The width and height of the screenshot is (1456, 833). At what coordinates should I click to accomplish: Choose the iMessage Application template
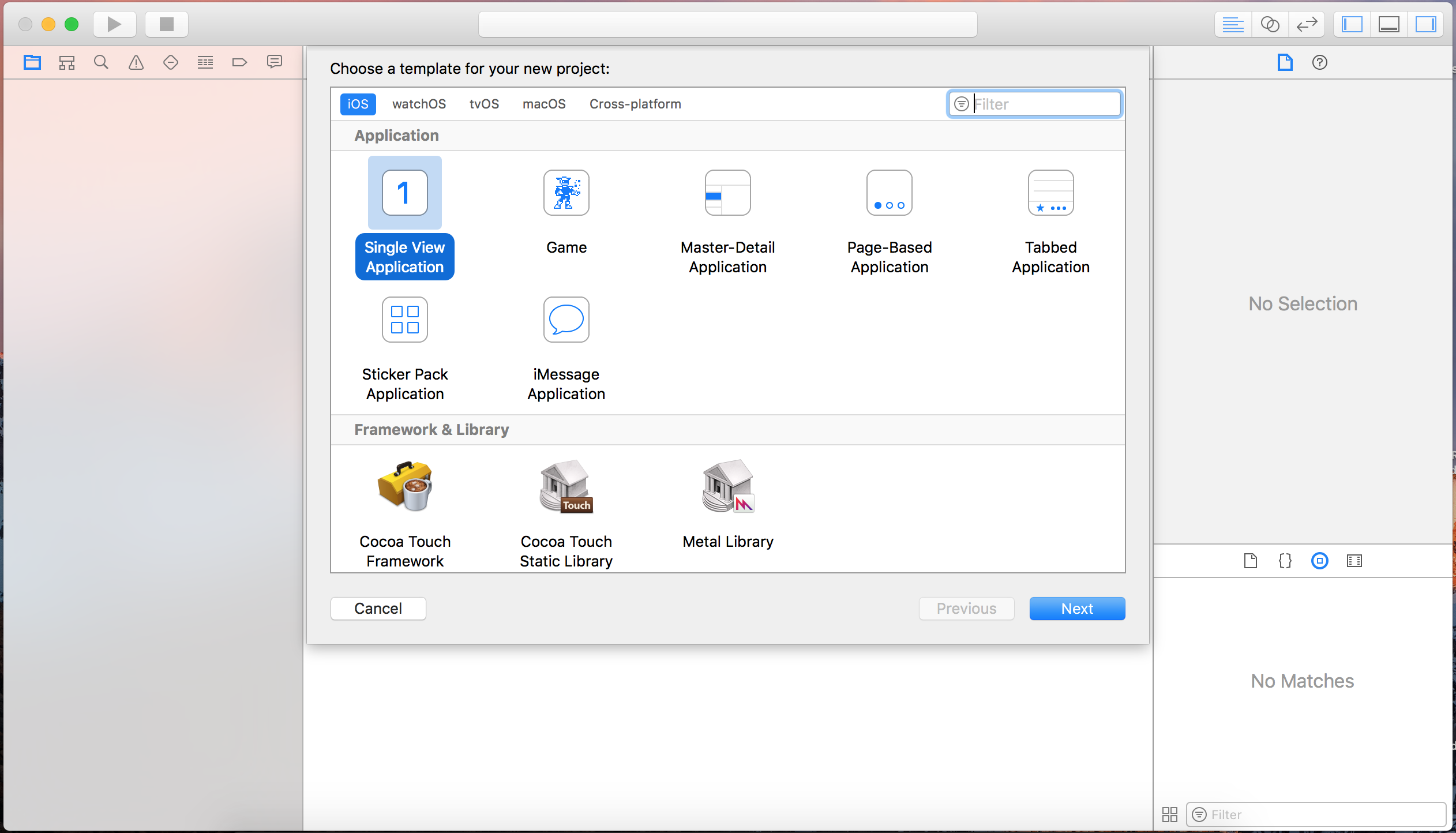[x=566, y=348]
